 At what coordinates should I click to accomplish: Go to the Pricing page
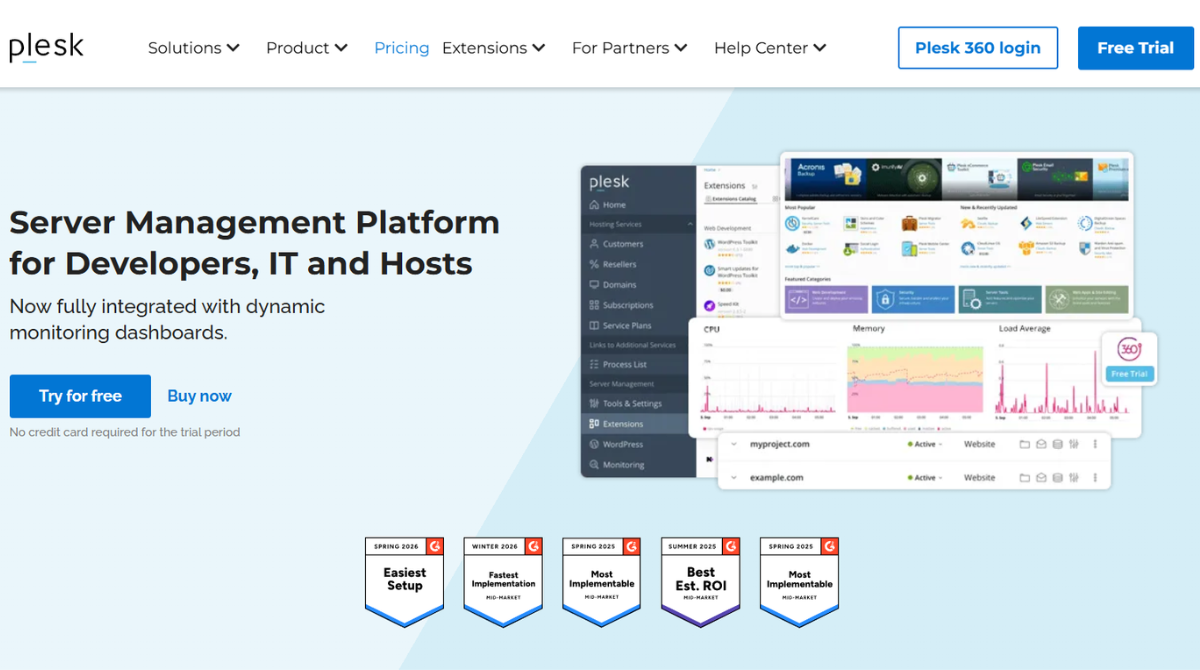coord(402,48)
